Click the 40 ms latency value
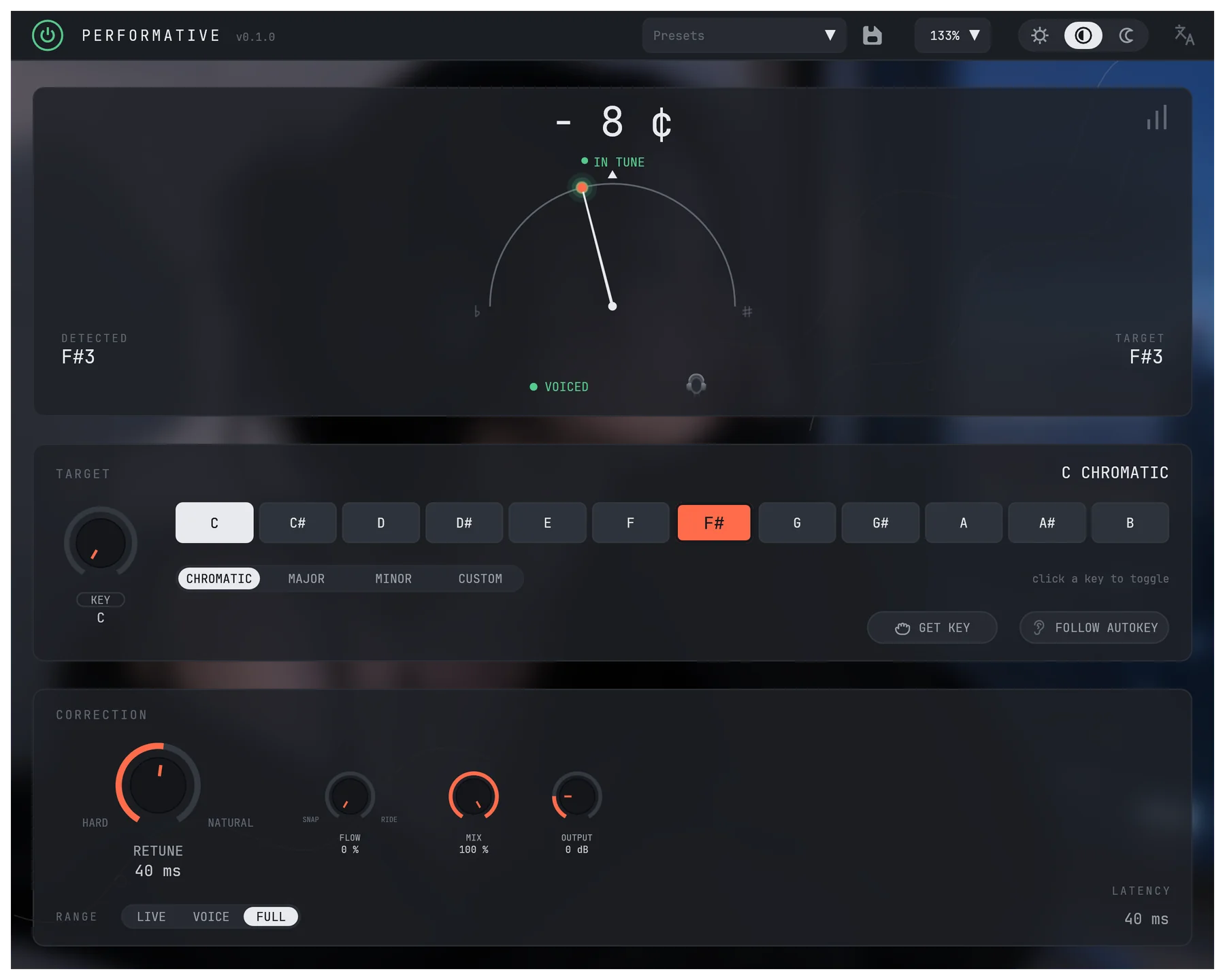The height and width of the screenshot is (980, 1225). [x=1146, y=919]
